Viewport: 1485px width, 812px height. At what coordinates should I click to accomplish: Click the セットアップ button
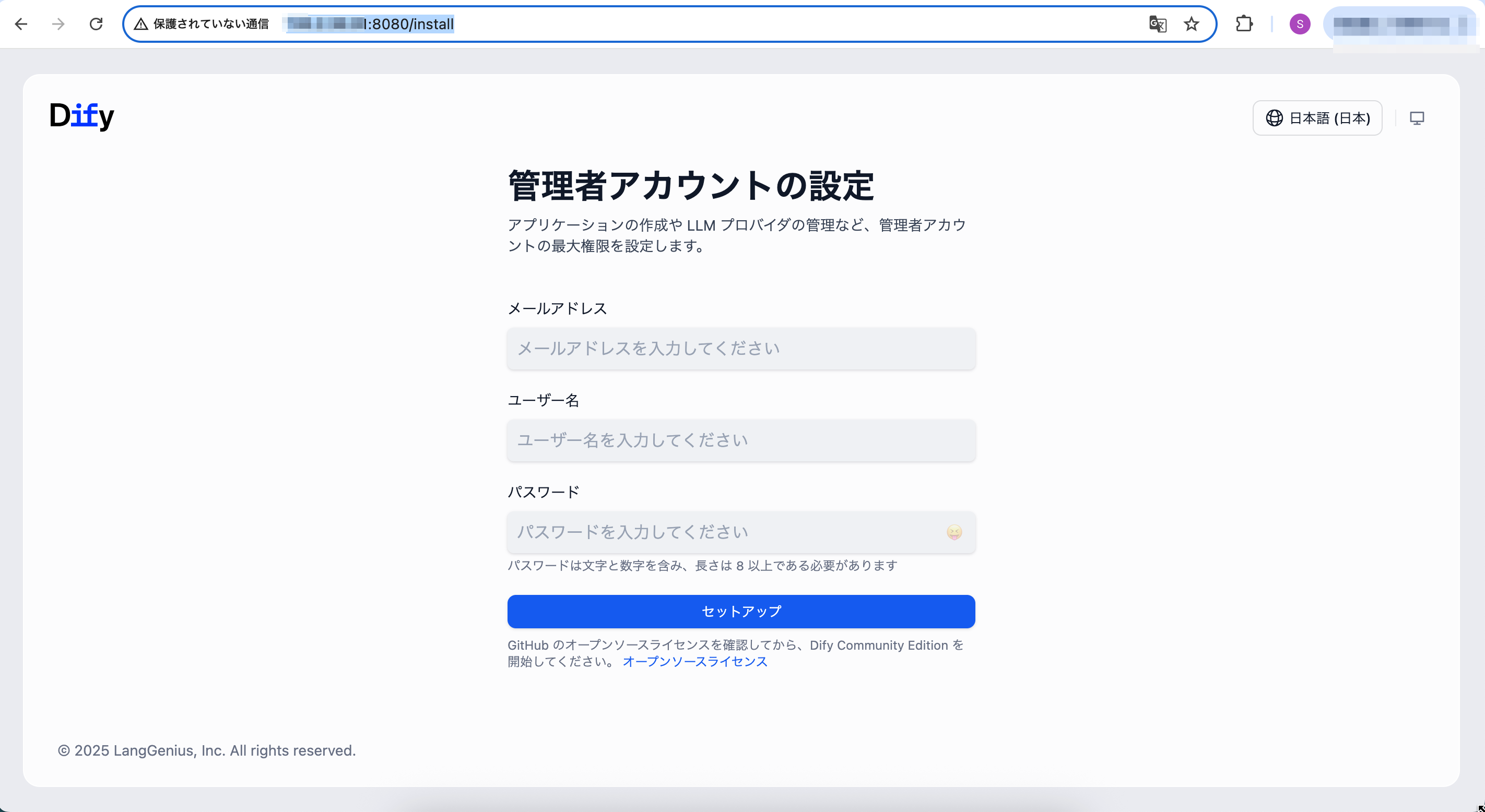741,612
